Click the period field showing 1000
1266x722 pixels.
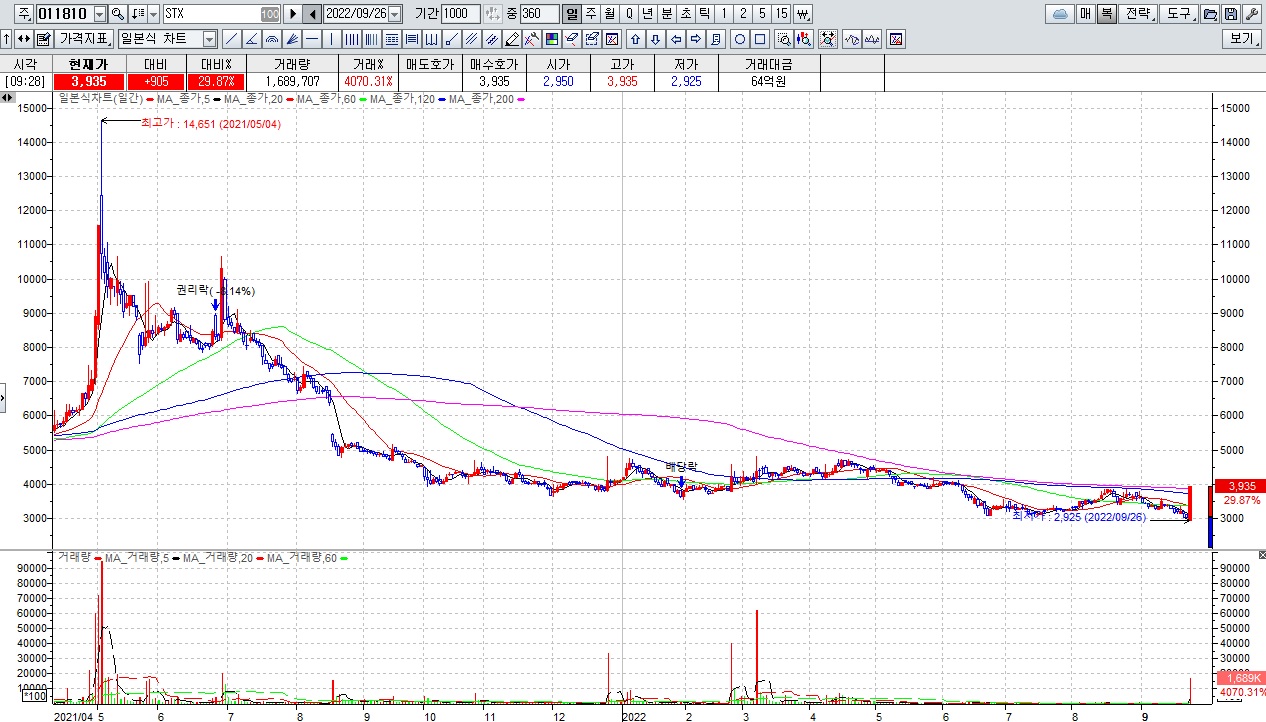pyautogui.click(x=460, y=14)
